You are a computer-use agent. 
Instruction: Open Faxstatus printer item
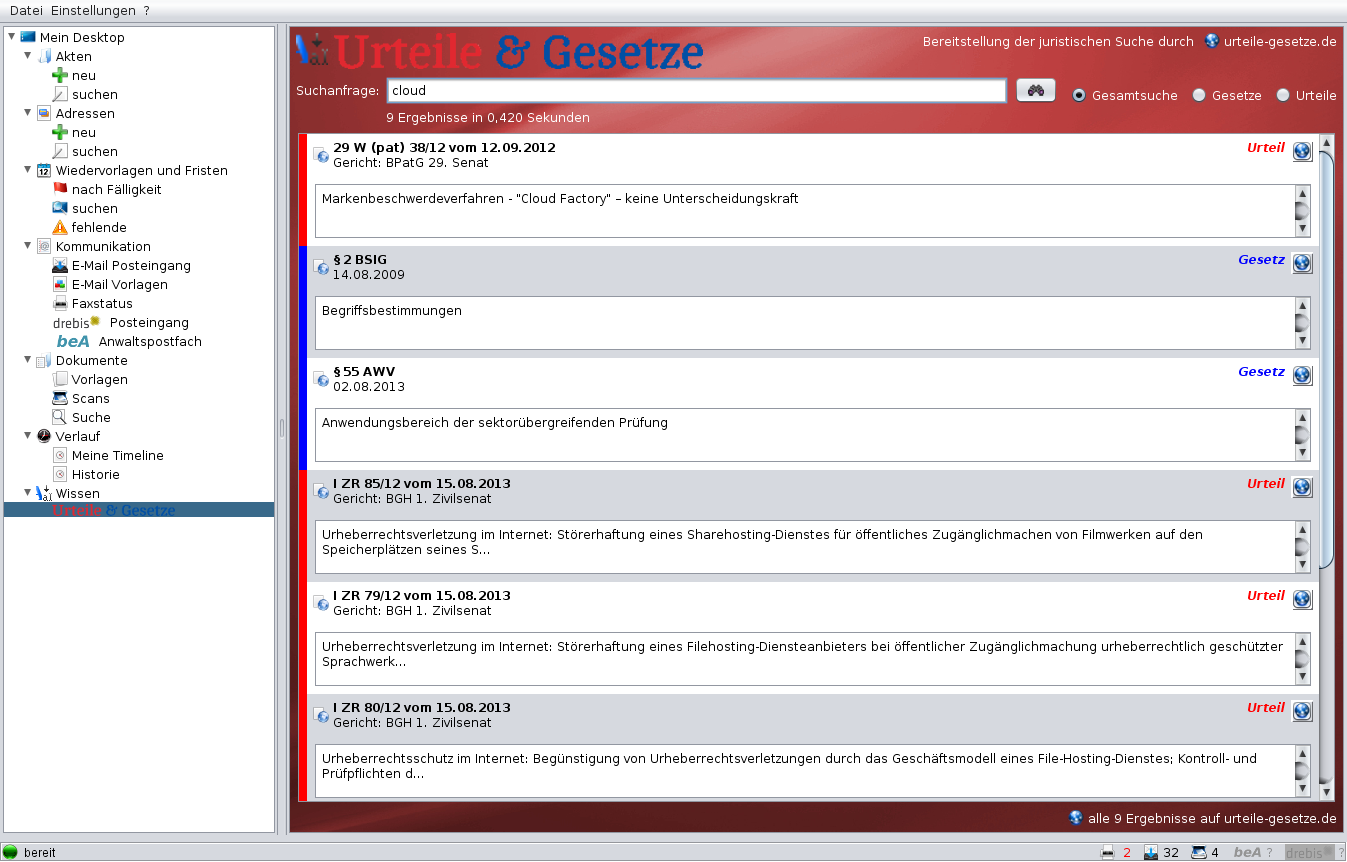92,303
